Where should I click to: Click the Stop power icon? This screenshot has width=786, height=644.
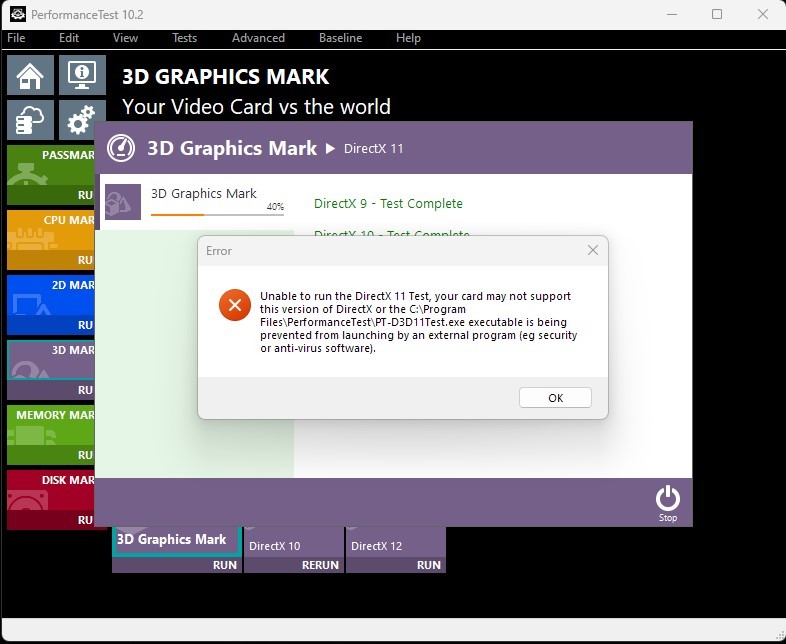tap(668, 503)
